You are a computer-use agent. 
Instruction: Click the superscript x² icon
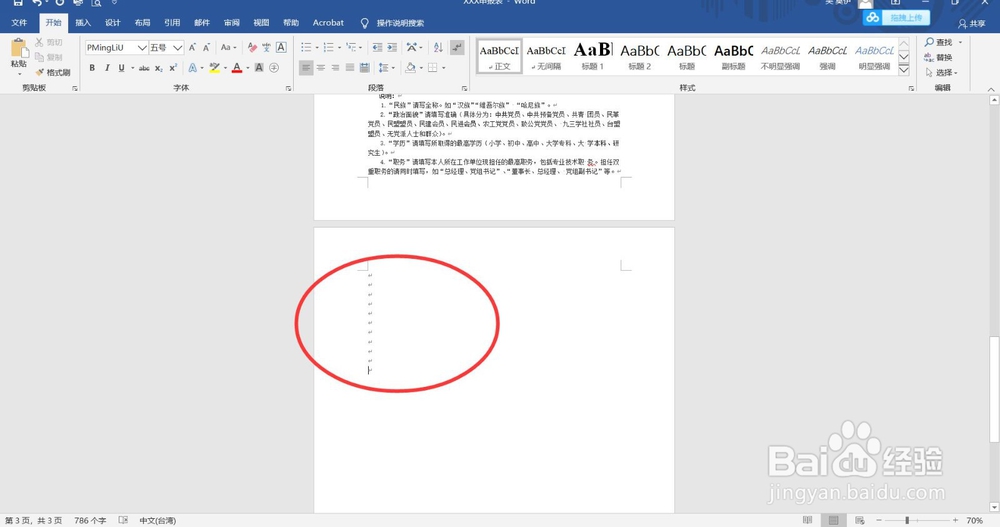pyautogui.click(x=173, y=68)
